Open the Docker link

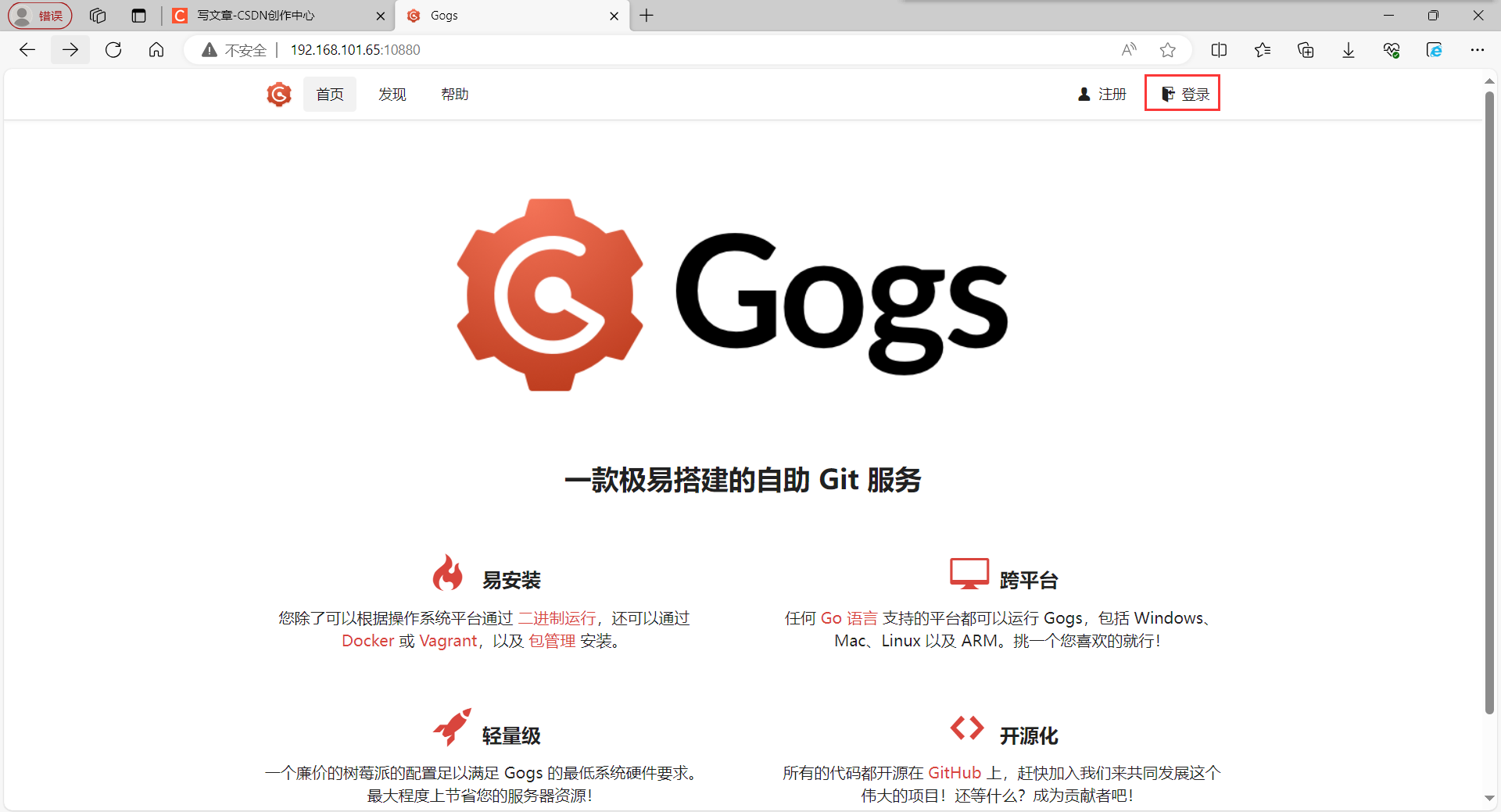(x=367, y=641)
